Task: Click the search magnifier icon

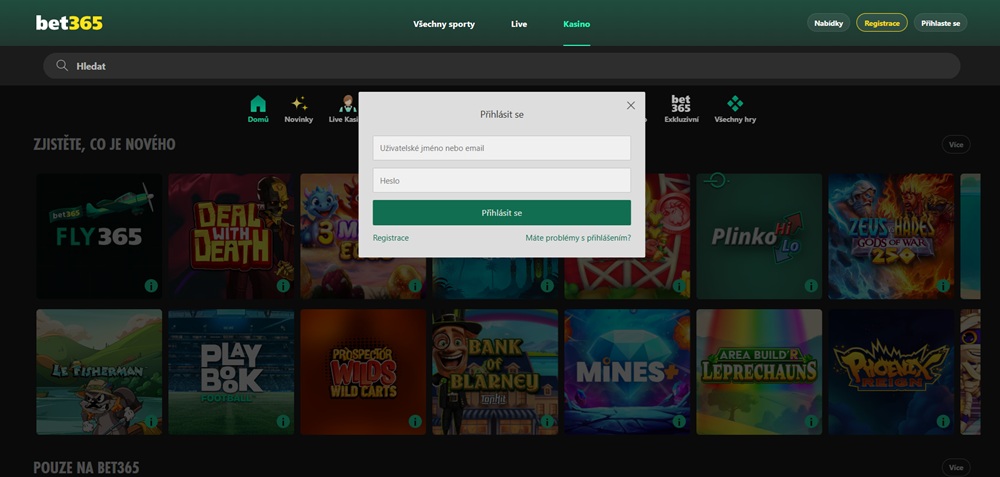Action: (x=62, y=66)
